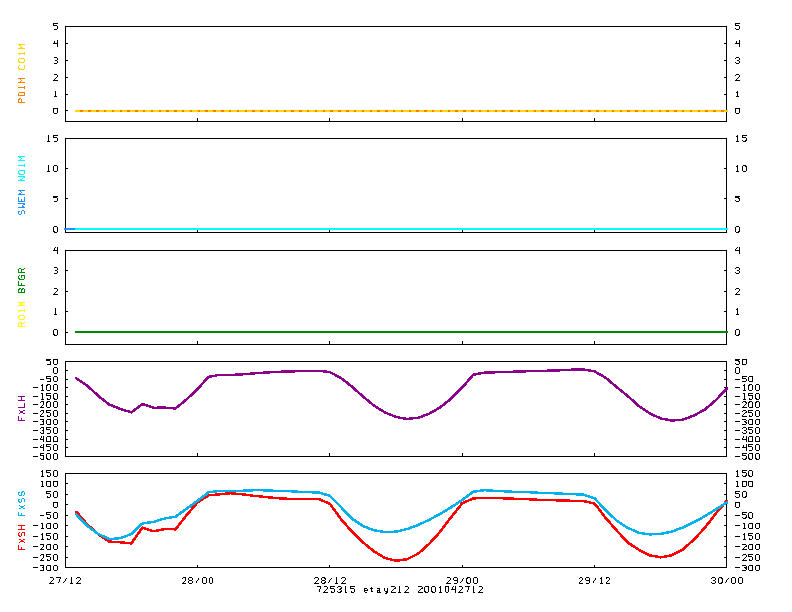Select the cyan N01M axis label

pos(21,169)
